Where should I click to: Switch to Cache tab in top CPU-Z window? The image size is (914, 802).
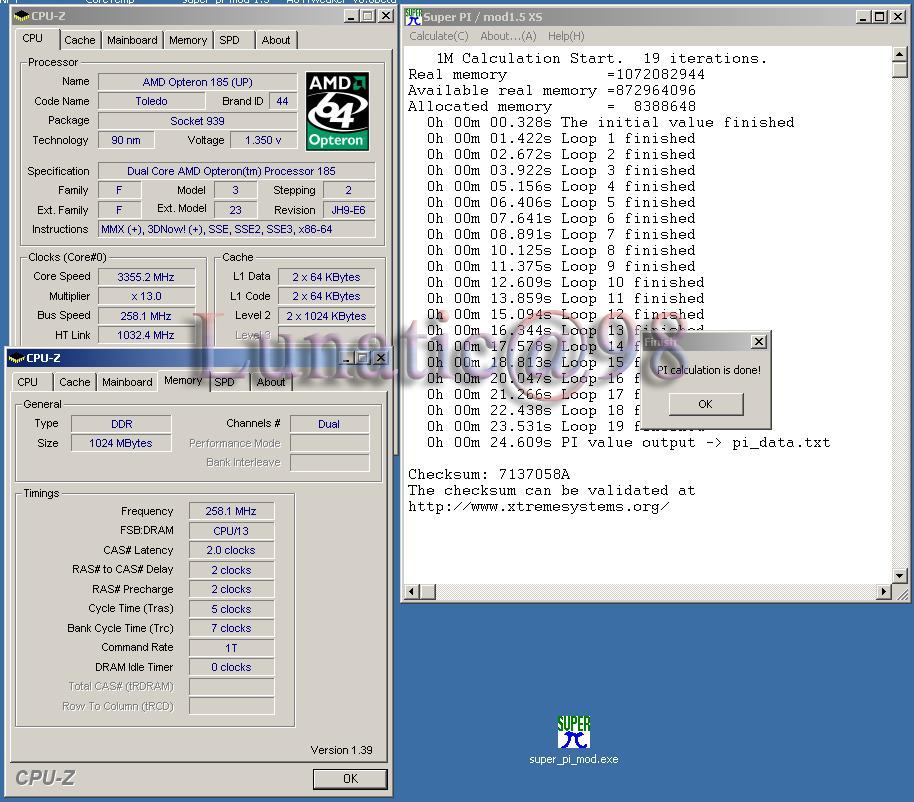tap(80, 40)
